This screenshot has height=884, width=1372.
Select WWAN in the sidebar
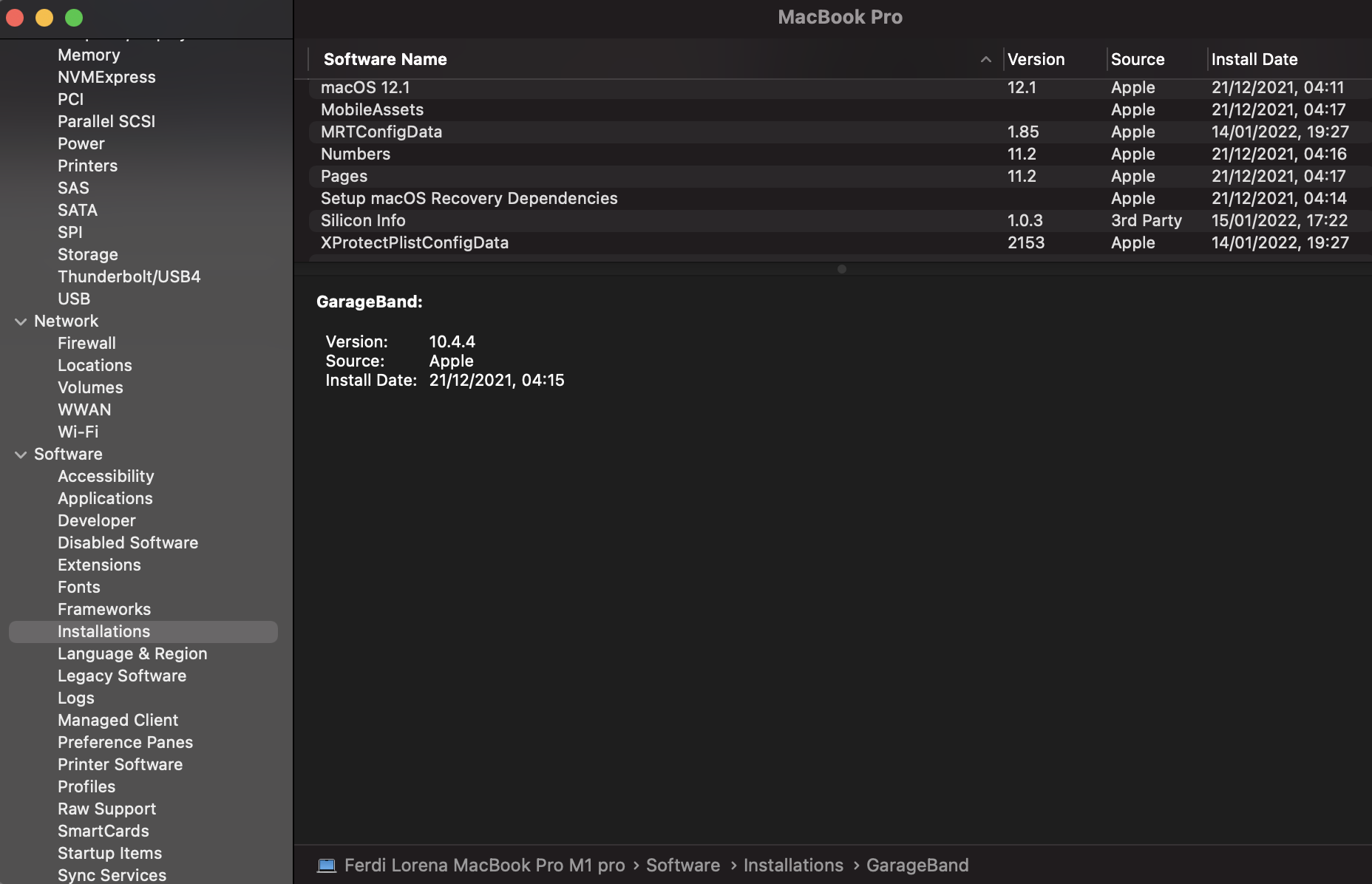(84, 410)
